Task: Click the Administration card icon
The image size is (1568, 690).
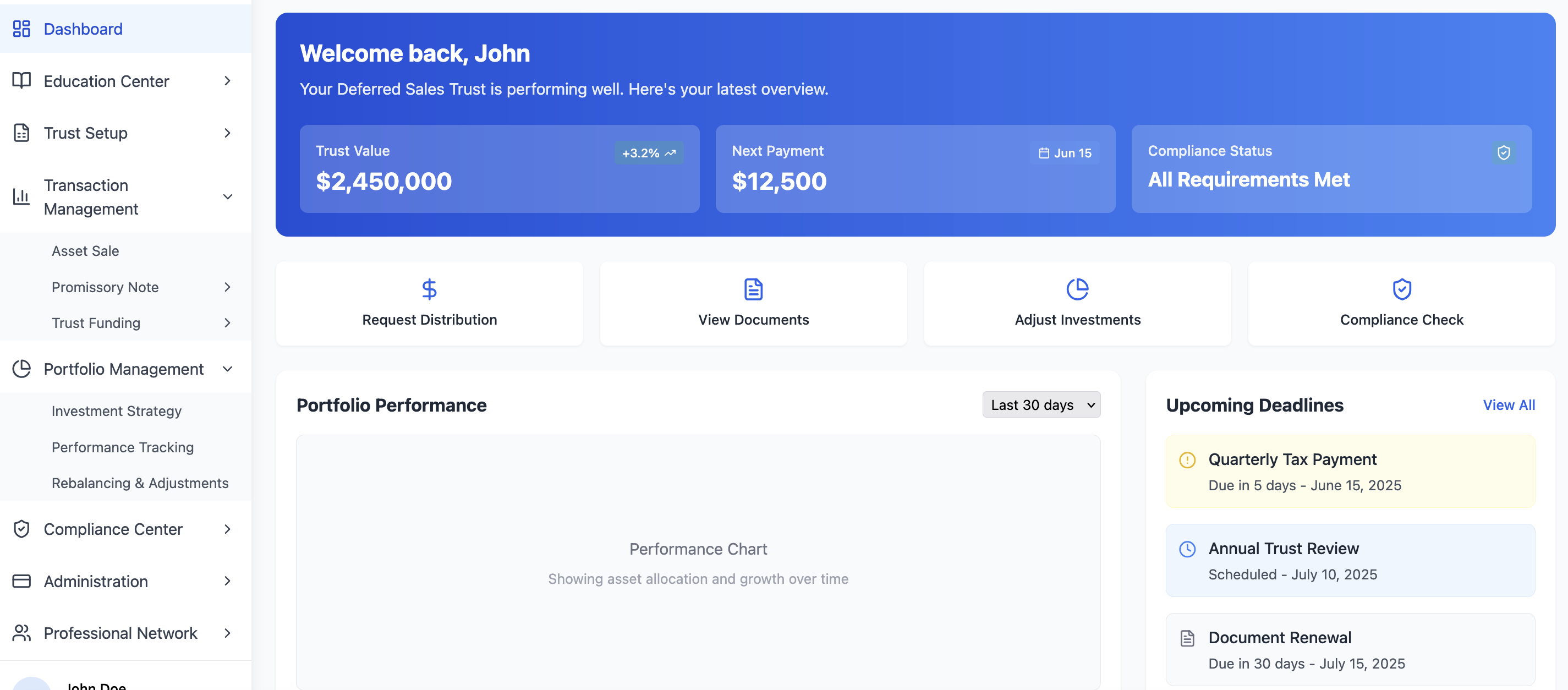Action: point(21,581)
